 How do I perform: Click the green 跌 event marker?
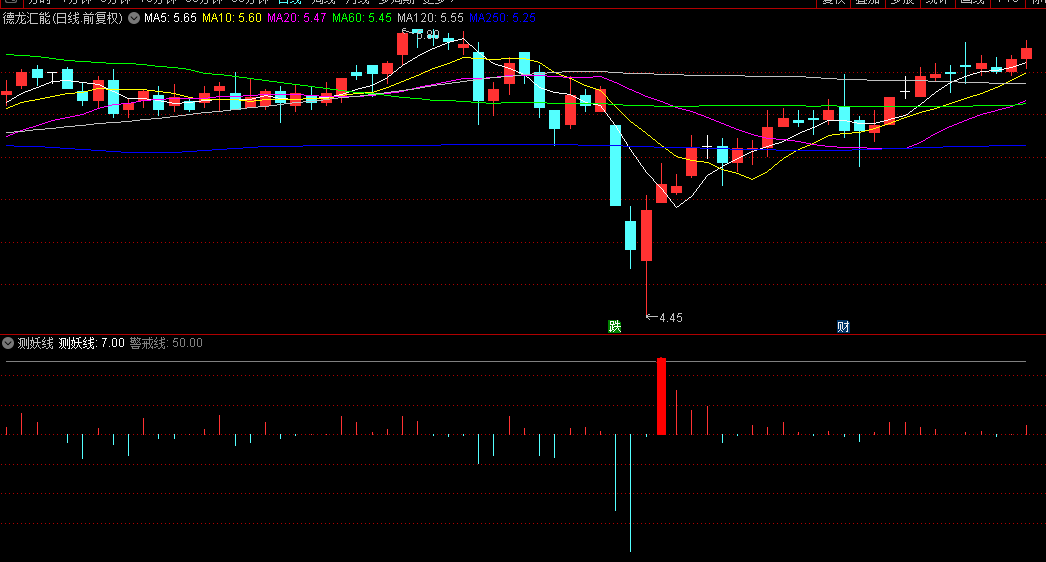click(x=614, y=326)
